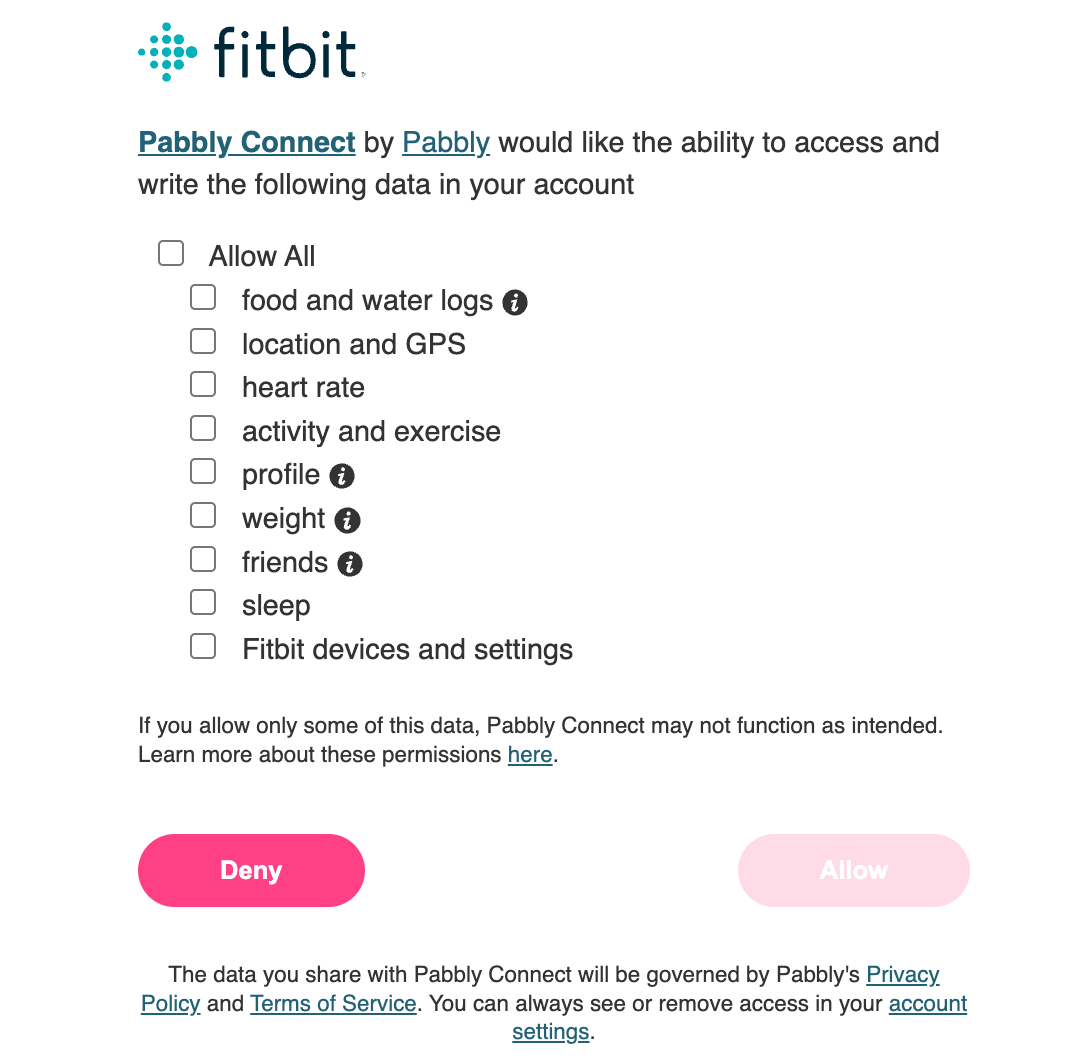Check the activity and exercise permission

pyautogui.click(x=203, y=428)
